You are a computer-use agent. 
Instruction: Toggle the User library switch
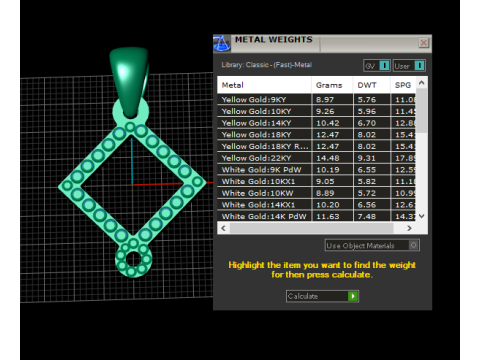[409, 66]
